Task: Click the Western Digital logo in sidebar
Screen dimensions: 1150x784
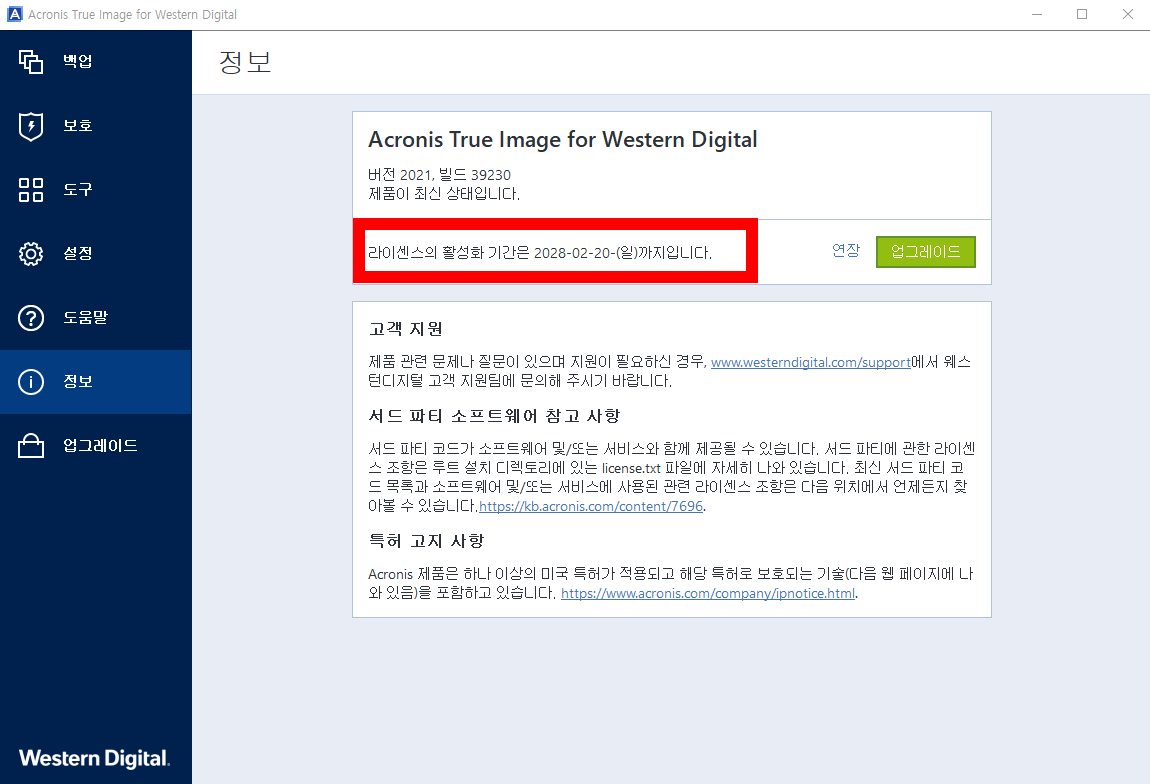Action: pyautogui.click(x=94, y=758)
